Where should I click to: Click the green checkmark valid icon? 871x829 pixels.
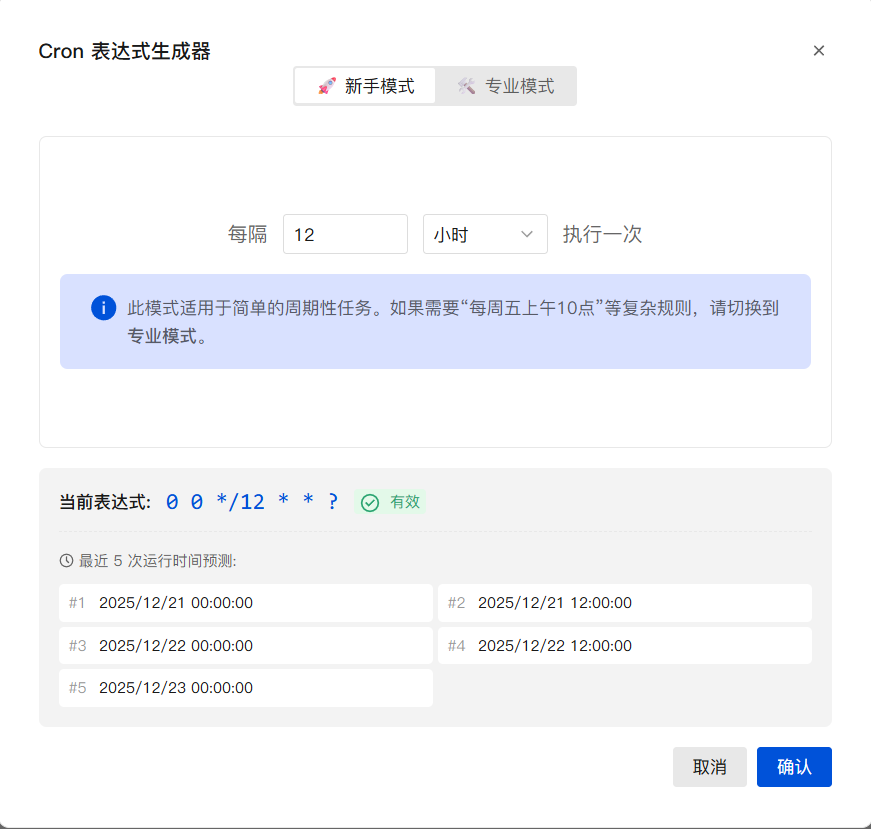[x=370, y=503]
